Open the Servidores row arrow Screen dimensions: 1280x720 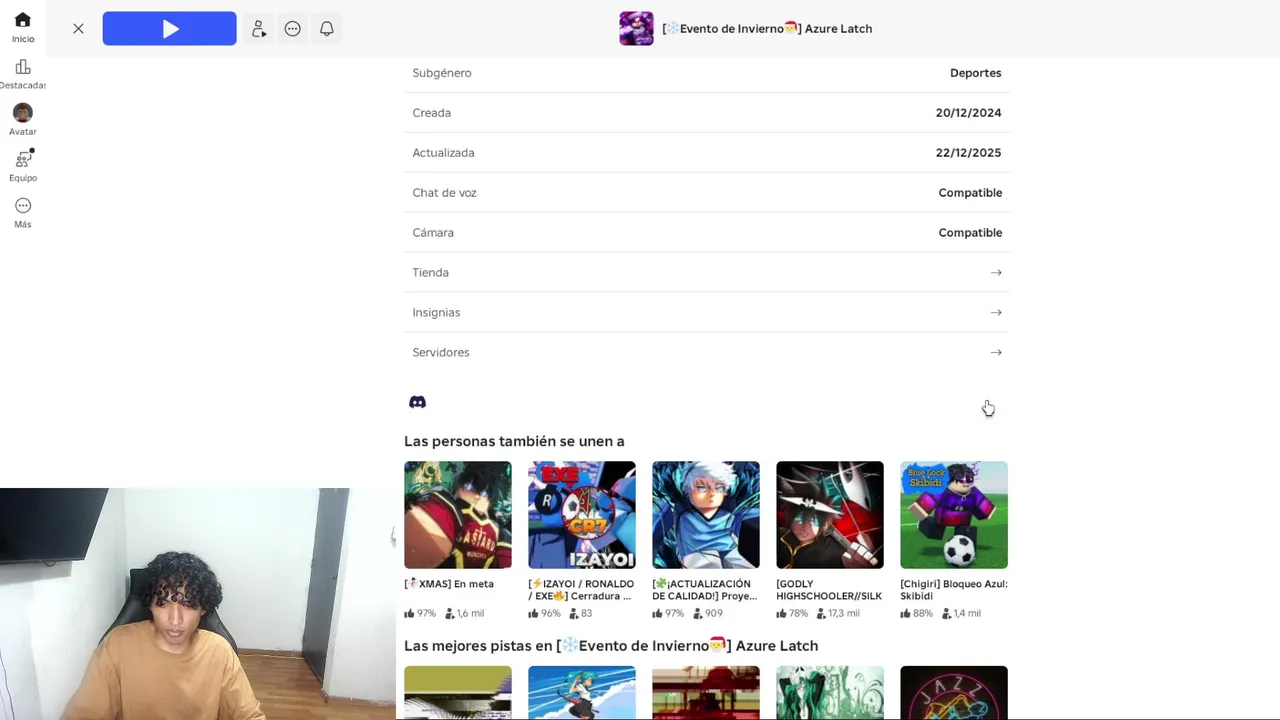click(996, 352)
